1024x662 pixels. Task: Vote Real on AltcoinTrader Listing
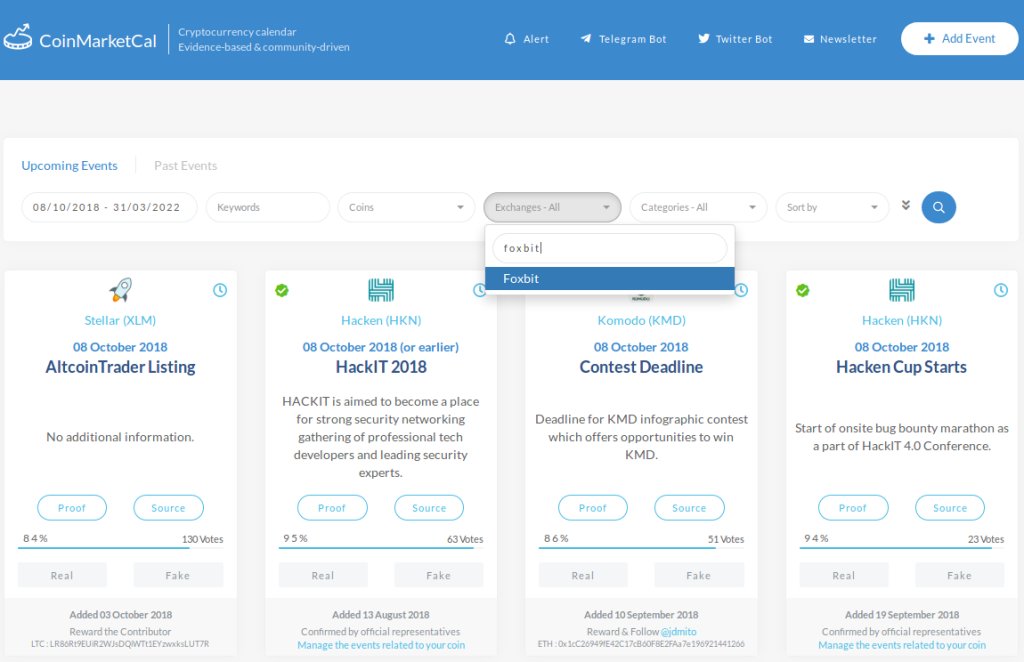pos(62,575)
